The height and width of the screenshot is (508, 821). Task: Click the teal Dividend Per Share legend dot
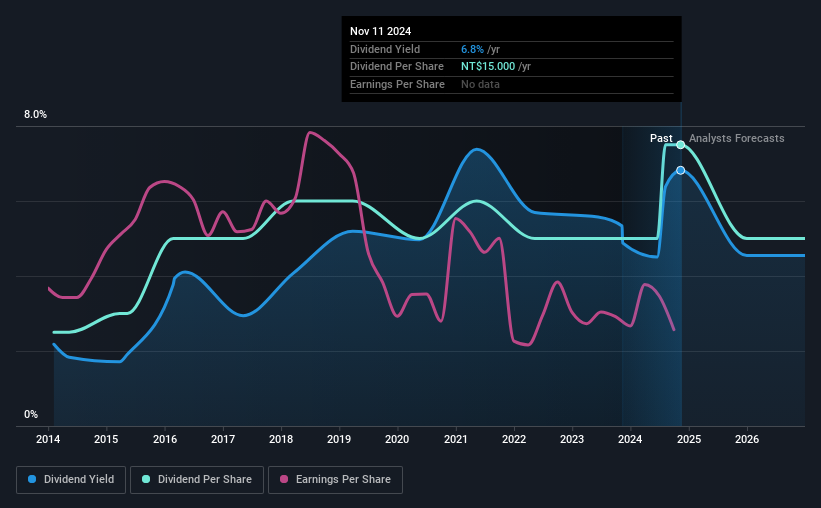(x=146, y=479)
